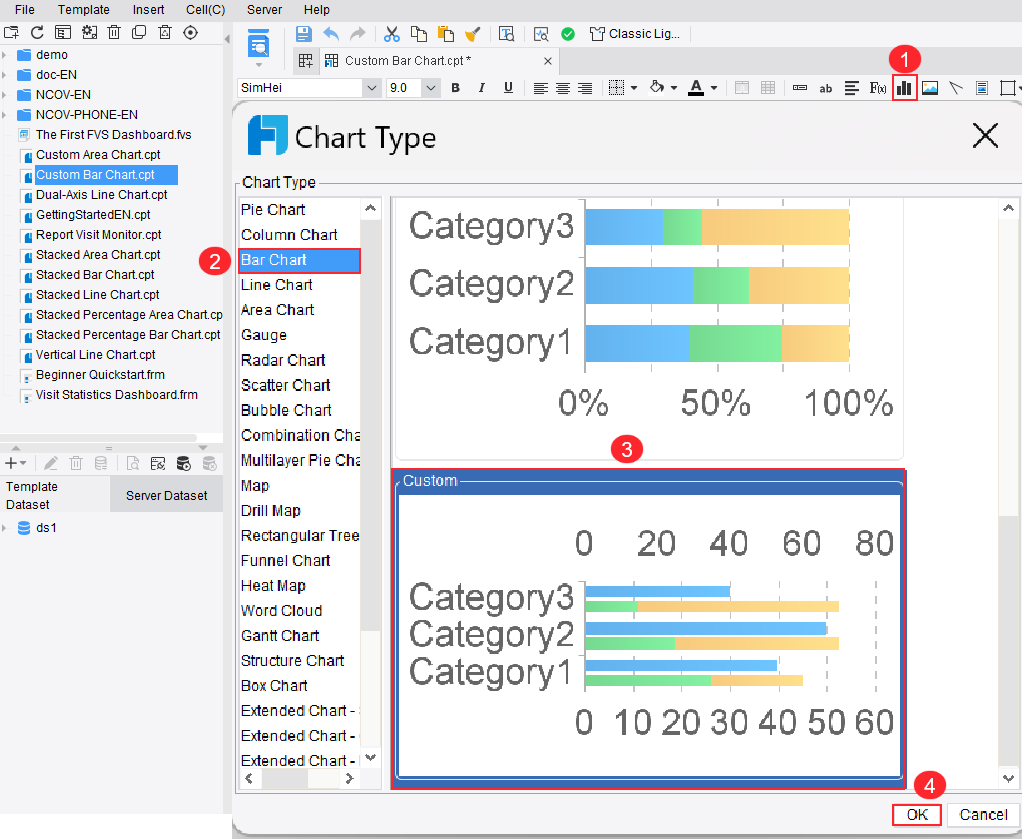Click the Refresh icon above the template tree
Screen dimensions: 1022x839
pyautogui.click(x=38, y=32)
